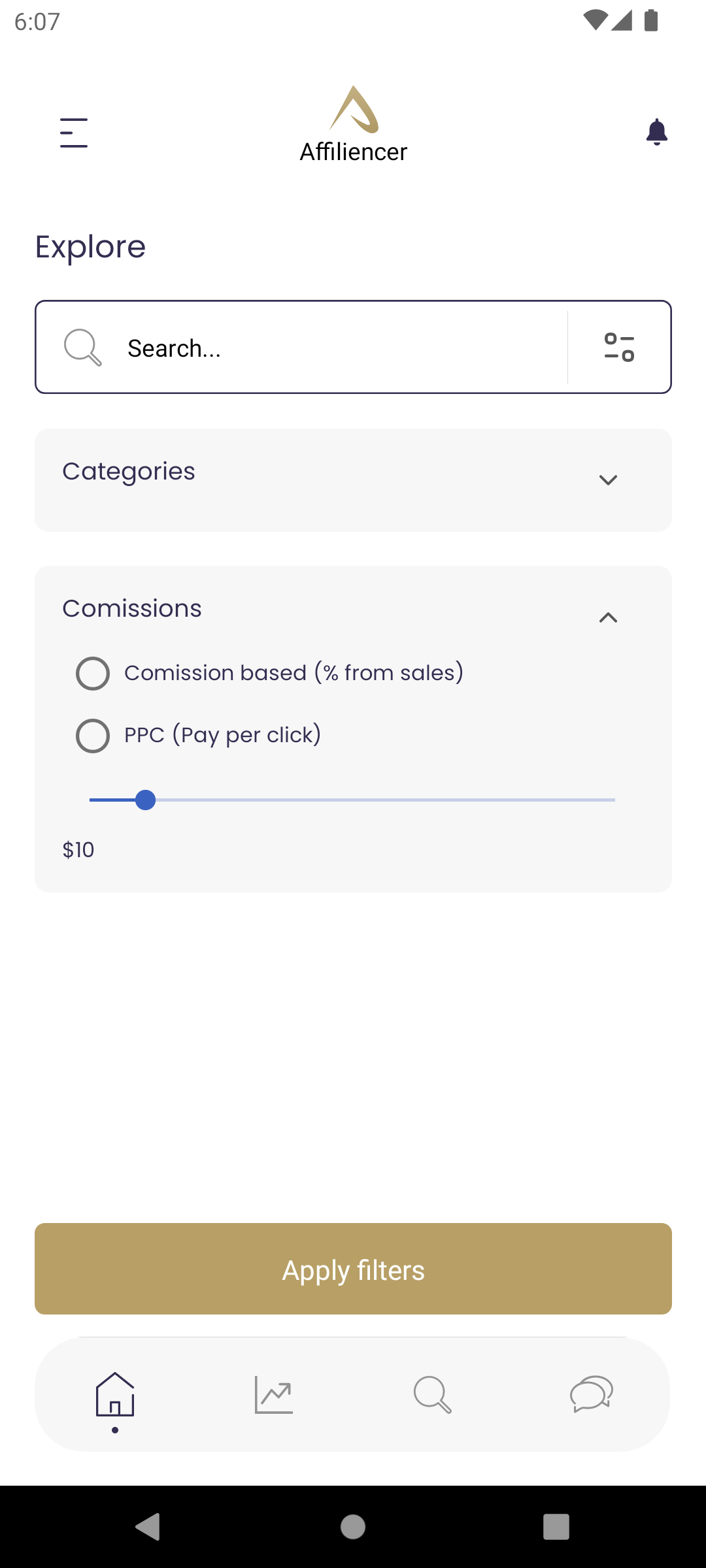
Task: Open the hamburger side menu
Action: [74, 133]
